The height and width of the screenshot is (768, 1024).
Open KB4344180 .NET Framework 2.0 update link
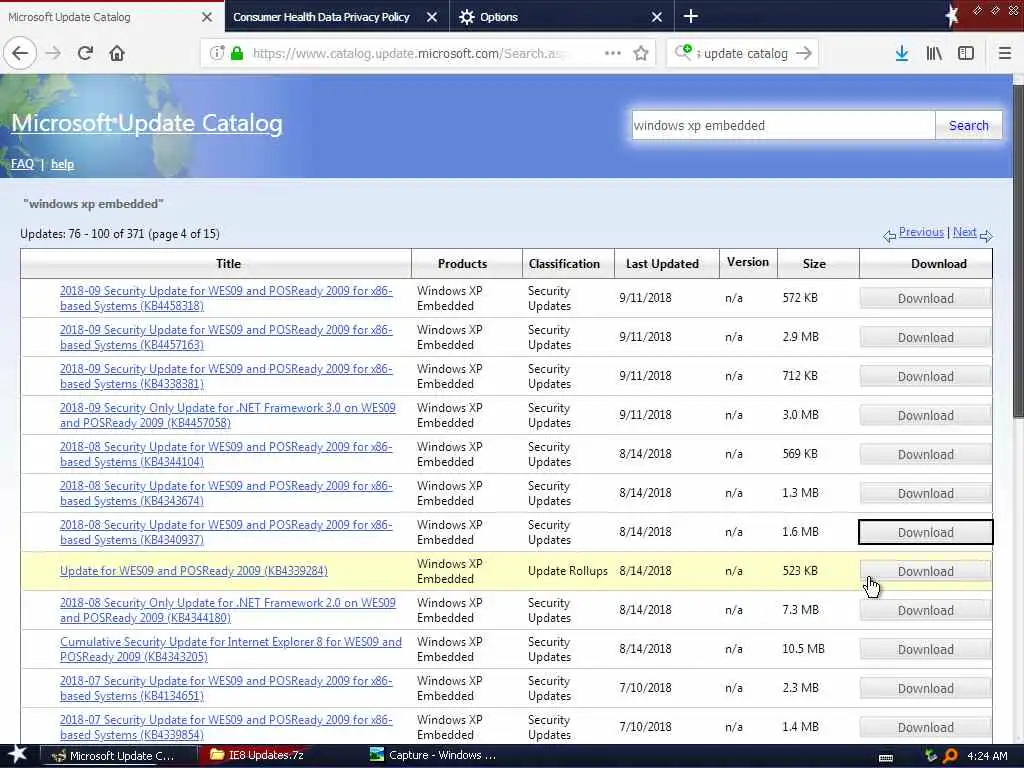point(227,610)
